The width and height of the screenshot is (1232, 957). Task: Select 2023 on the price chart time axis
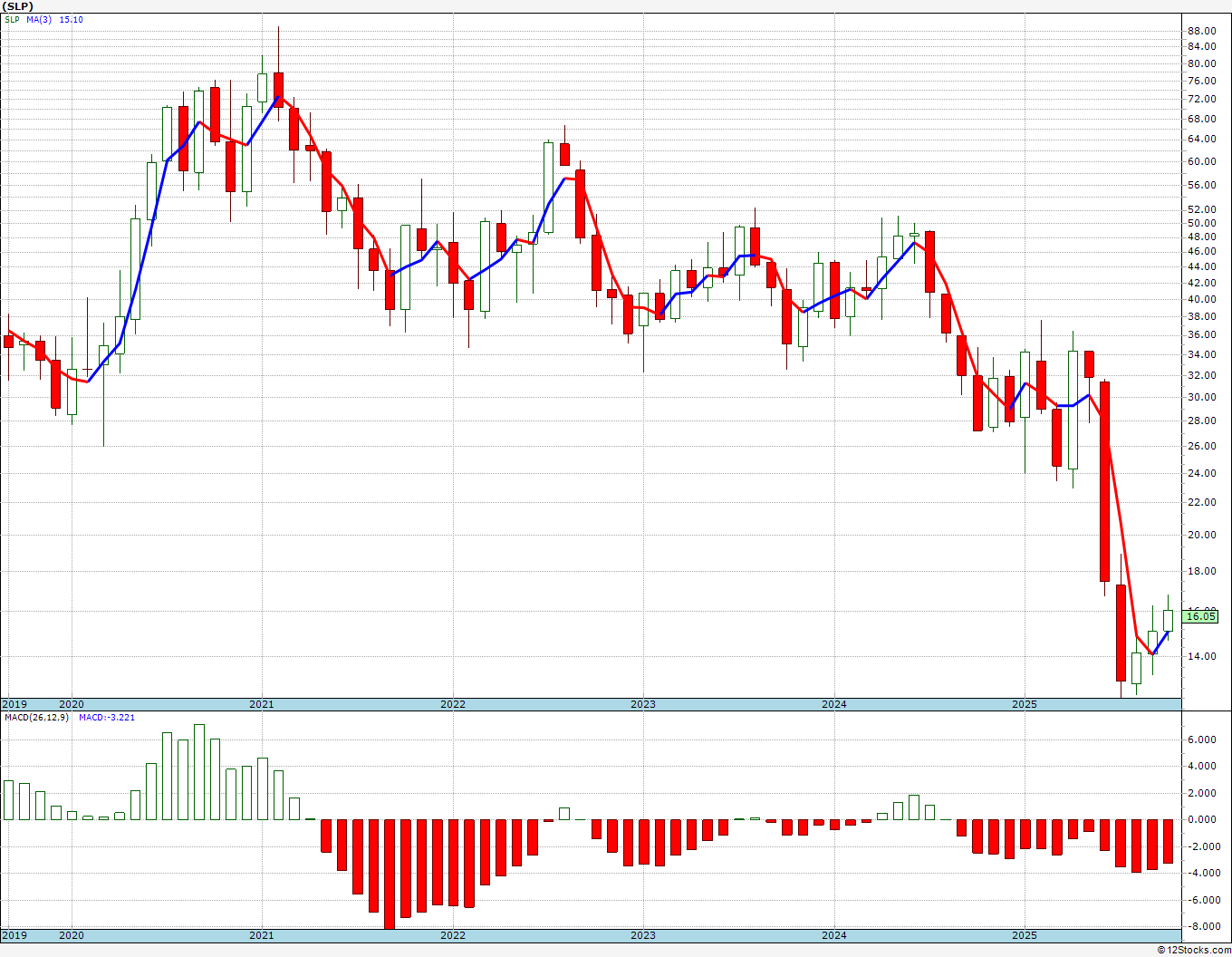[643, 704]
